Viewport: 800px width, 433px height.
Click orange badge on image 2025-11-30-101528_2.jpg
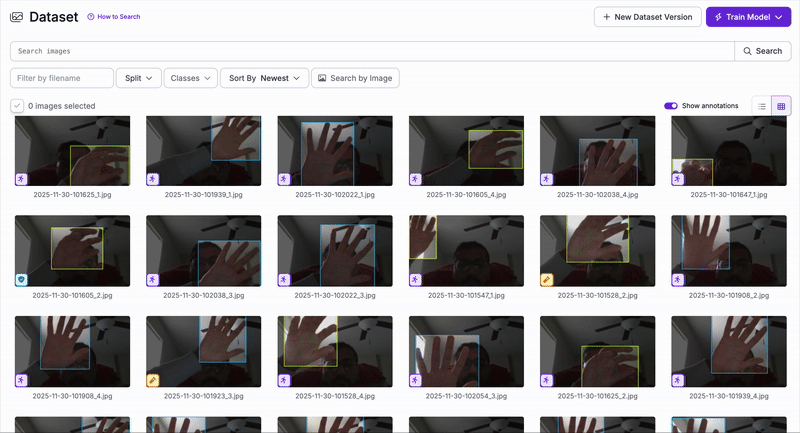(x=546, y=279)
